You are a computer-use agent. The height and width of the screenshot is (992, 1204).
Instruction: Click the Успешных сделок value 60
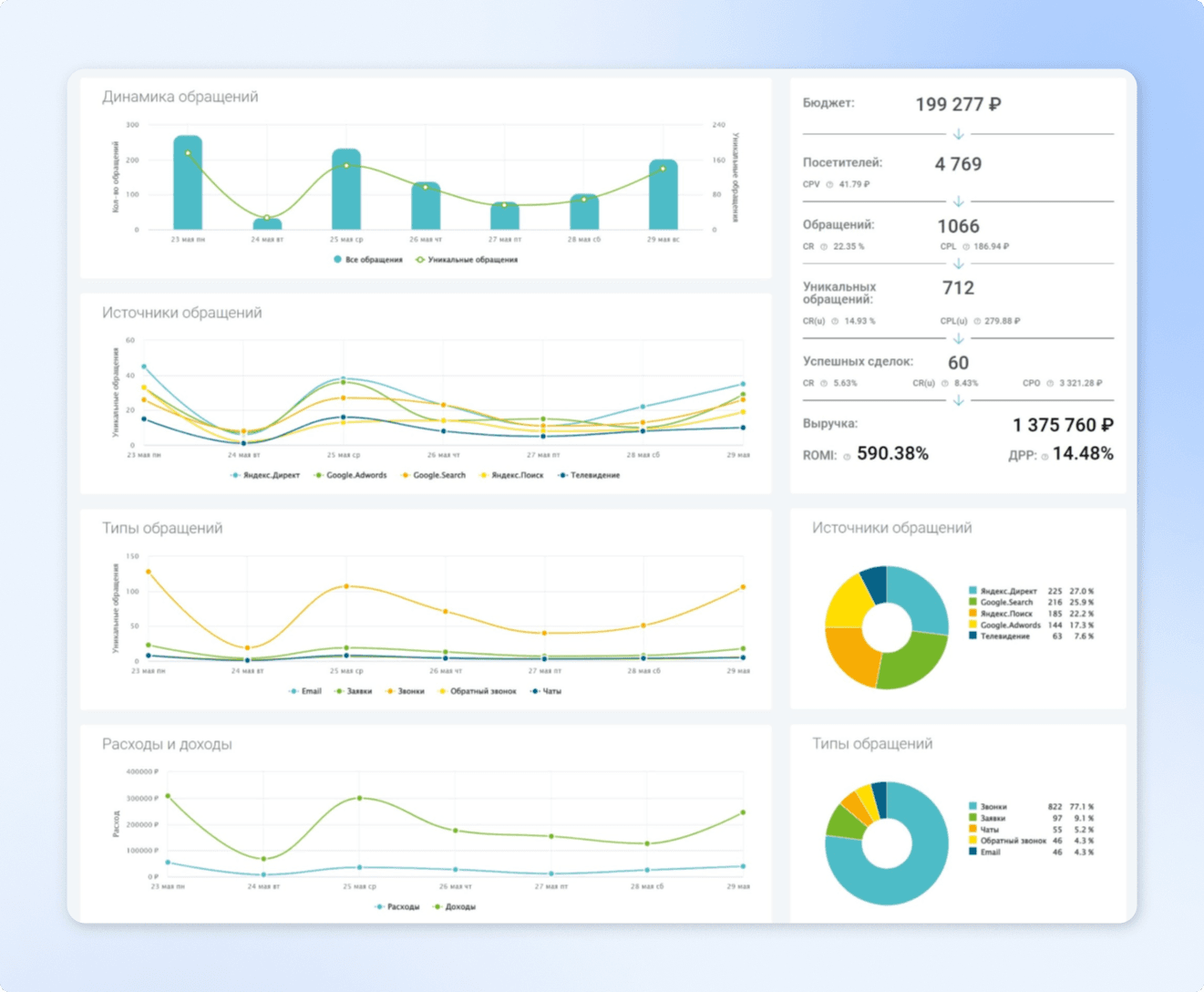(x=958, y=364)
